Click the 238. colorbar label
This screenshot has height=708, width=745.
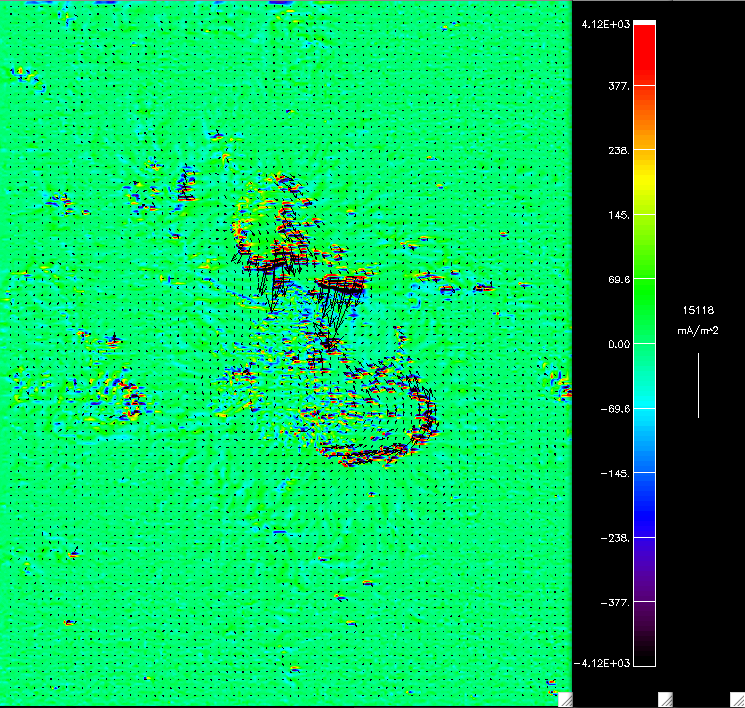pyautogui.click(x=619, y=151)
